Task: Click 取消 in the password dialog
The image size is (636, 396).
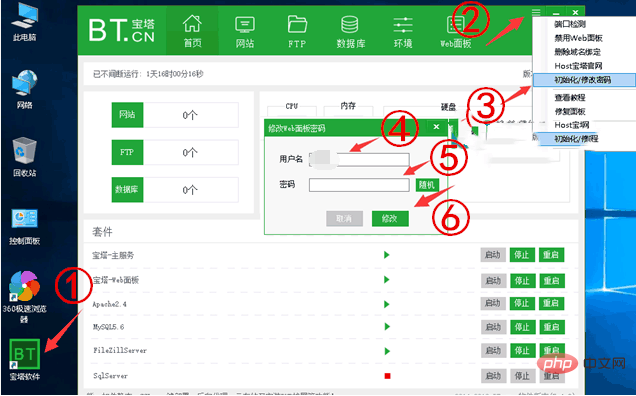Action: point(344,219)
